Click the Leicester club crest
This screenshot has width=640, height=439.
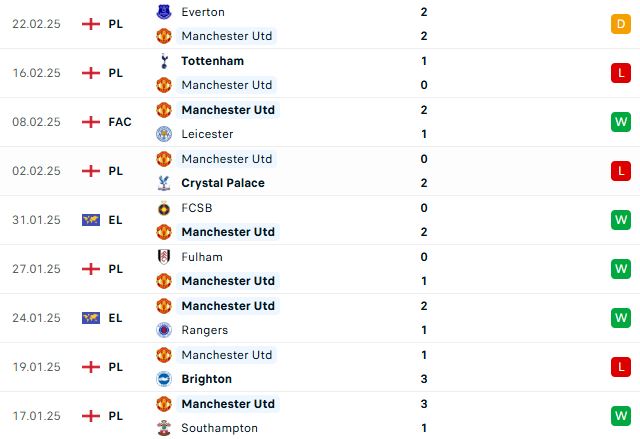pos(164,134)
